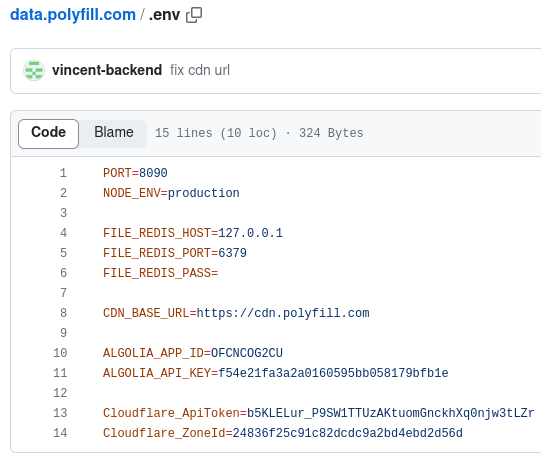Click the PORT=8090 line
The width and height of the screenshot is (541, 463).
(x=135, y=173)
